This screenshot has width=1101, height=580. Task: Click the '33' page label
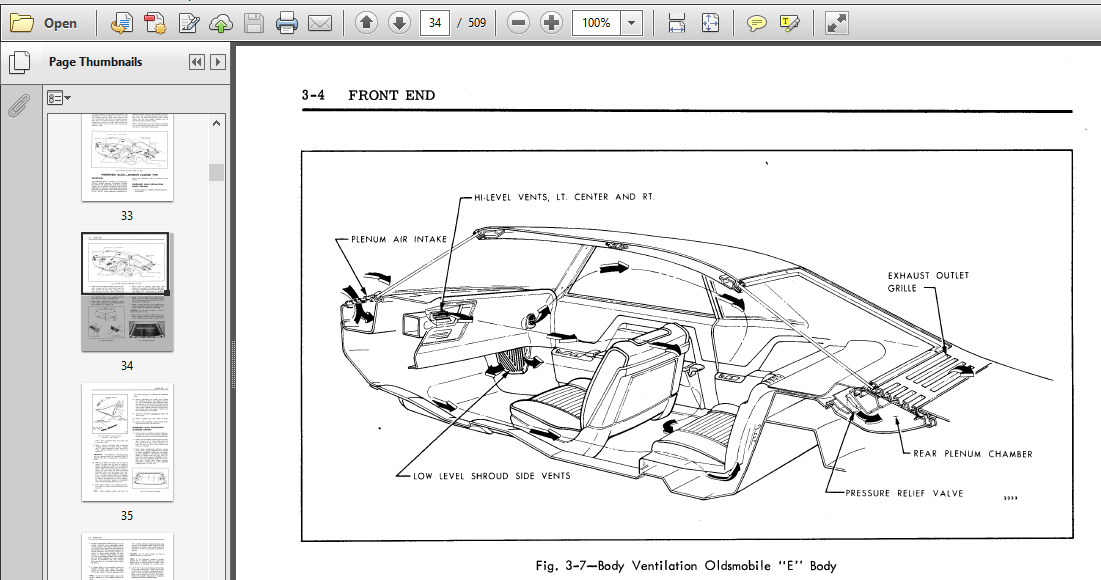pyautogui.click(x=127, y=216)
